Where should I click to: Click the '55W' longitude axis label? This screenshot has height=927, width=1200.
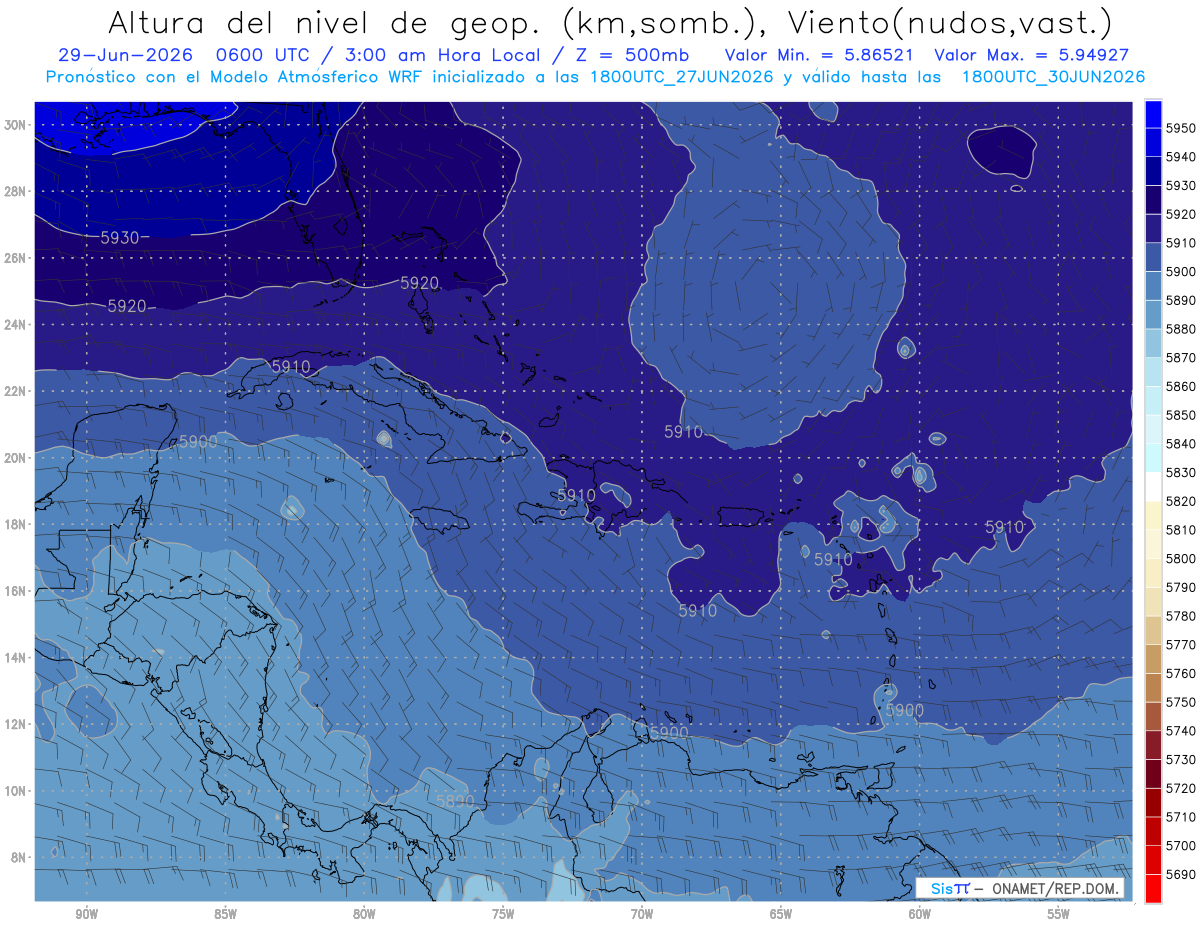pos(1059,914)
